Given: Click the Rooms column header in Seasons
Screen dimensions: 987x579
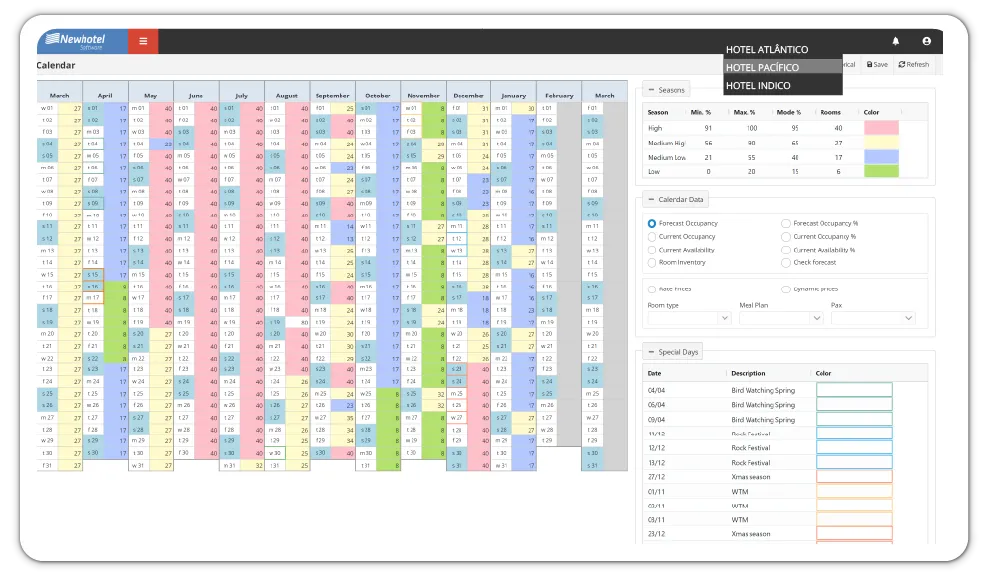Looking at the screenshot, I should (x=830, y=112).
